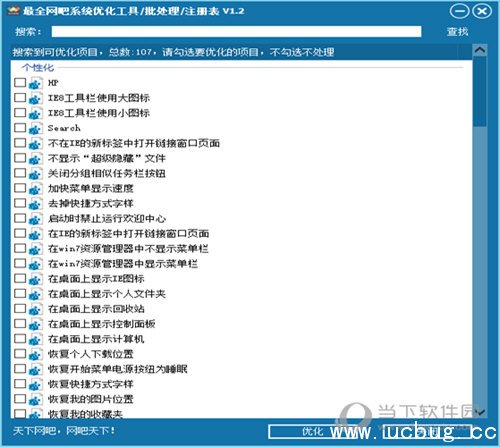Click the vertical scrollbar thumb
500x447 pixels.
pyautogui.click(x=480, y=91)
